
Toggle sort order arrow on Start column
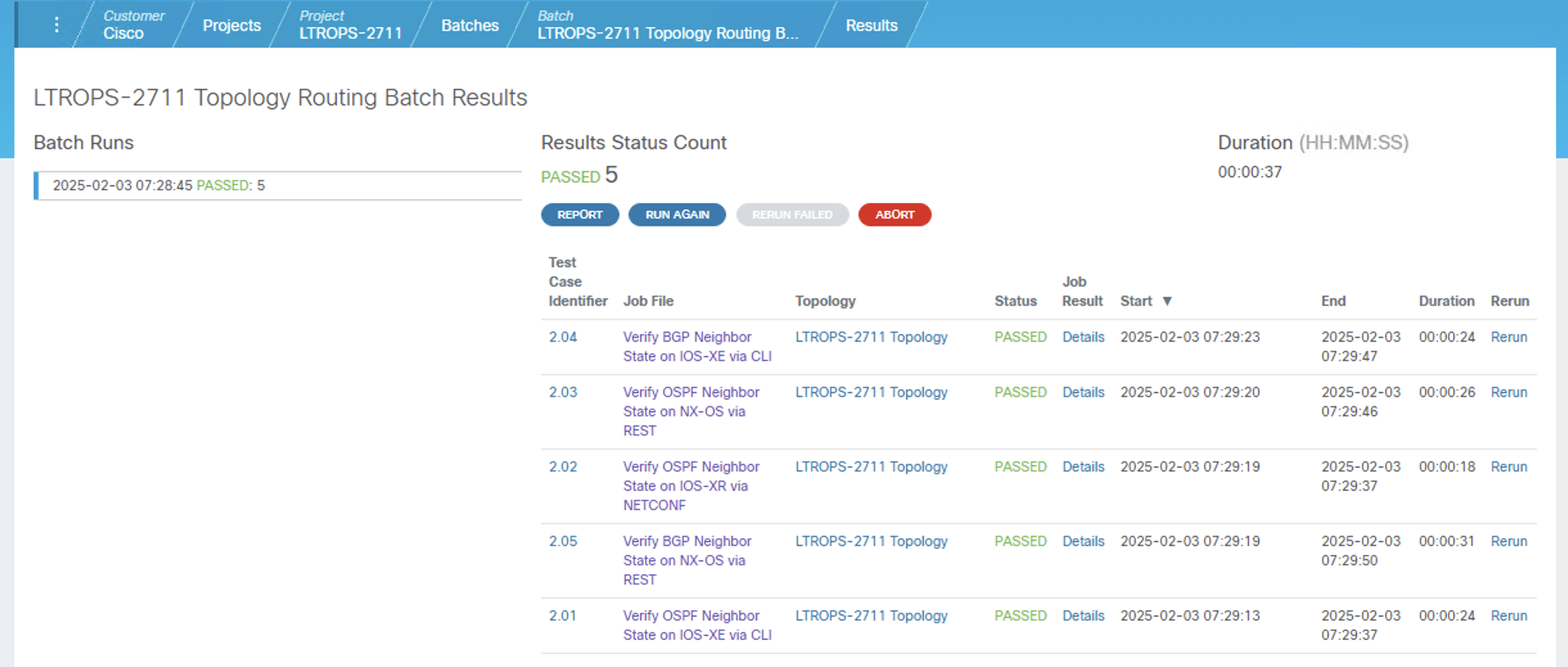tap(1167, 301)
